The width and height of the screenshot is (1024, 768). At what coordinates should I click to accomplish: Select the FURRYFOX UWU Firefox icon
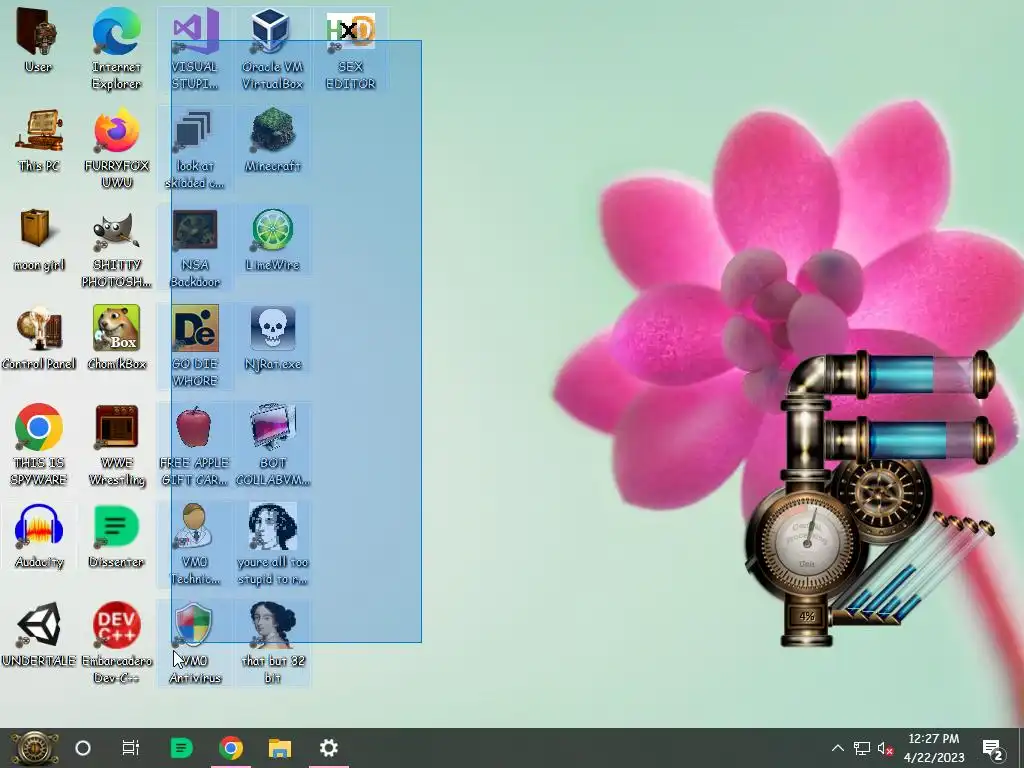point(116,148)
